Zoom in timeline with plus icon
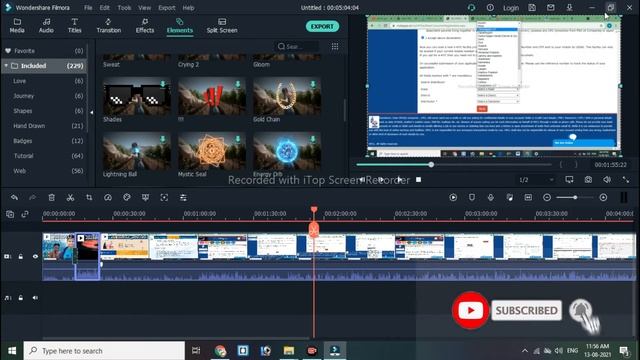 click(x=603, y=198)
